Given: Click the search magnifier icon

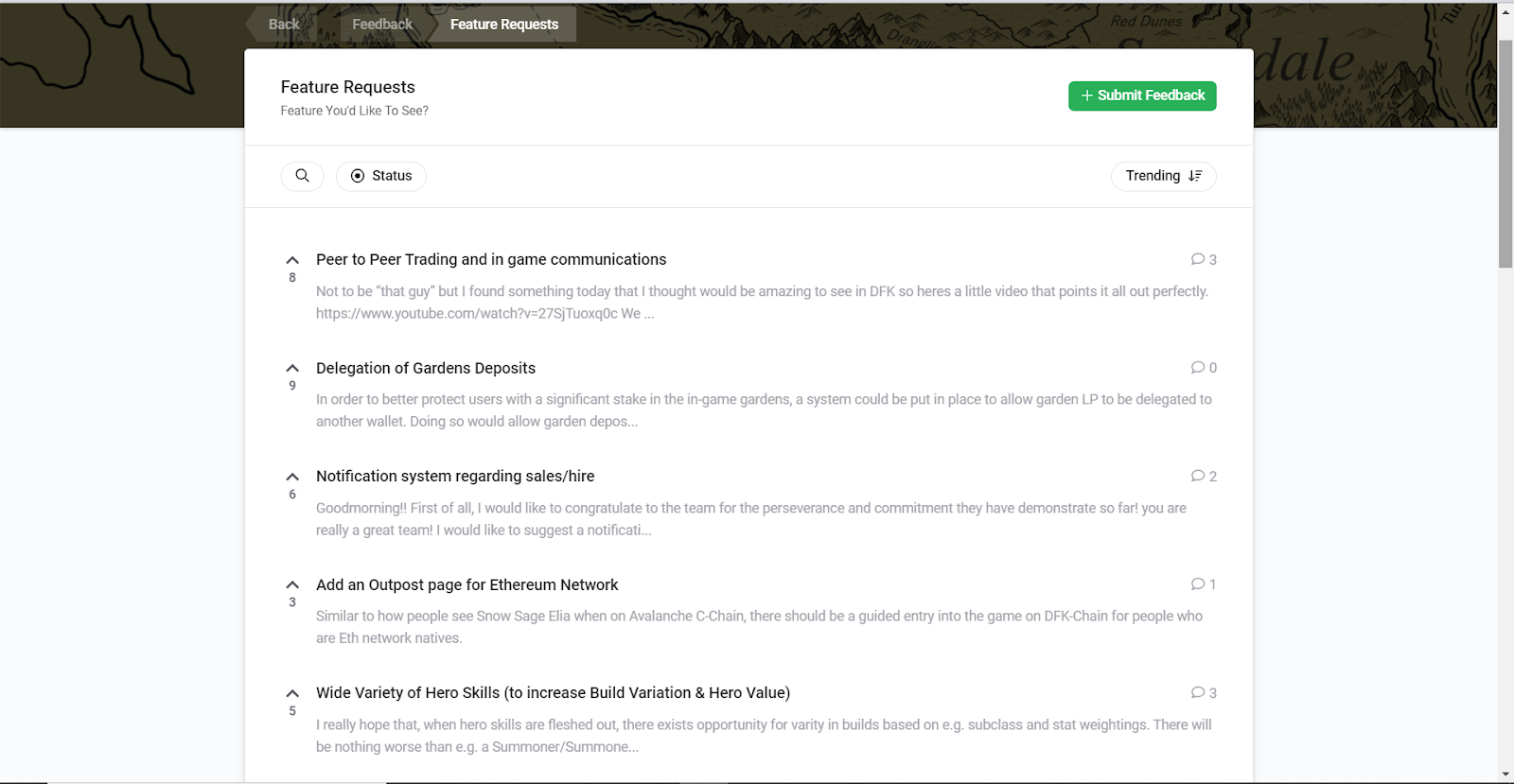Looking at the screenshot, I should coord(302,176).
